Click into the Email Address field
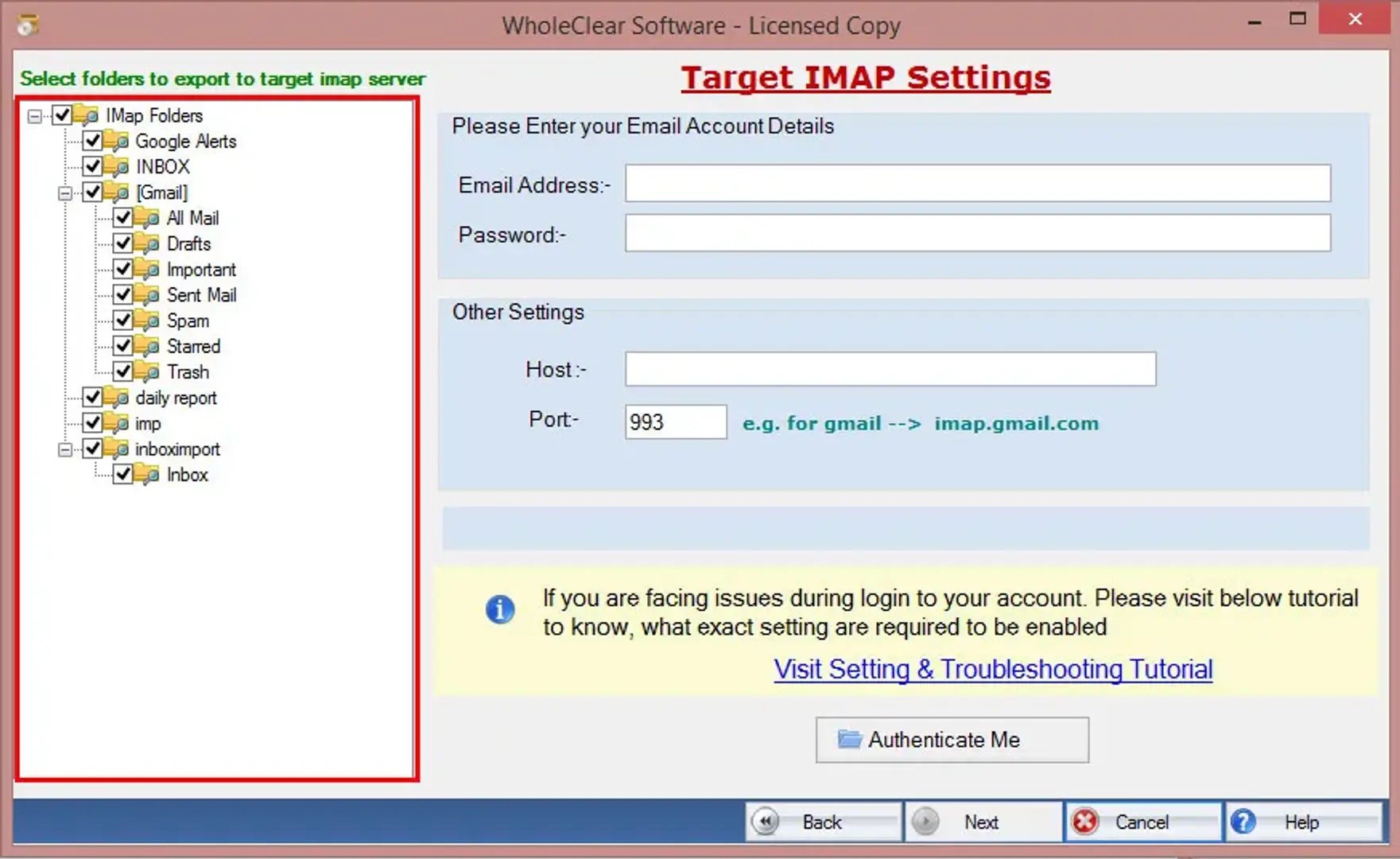The height and width of the screenshot is (859, 1400). pyautogui.click(x=977, y=184)
